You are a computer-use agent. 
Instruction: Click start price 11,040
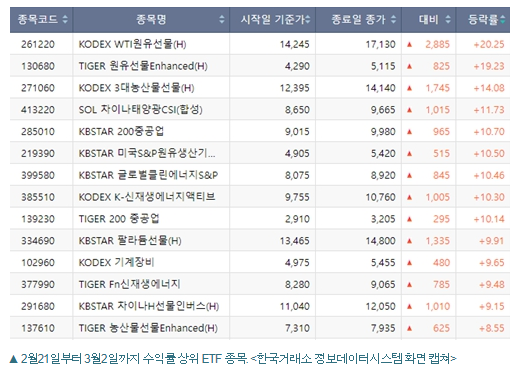[x=295, y=306]
